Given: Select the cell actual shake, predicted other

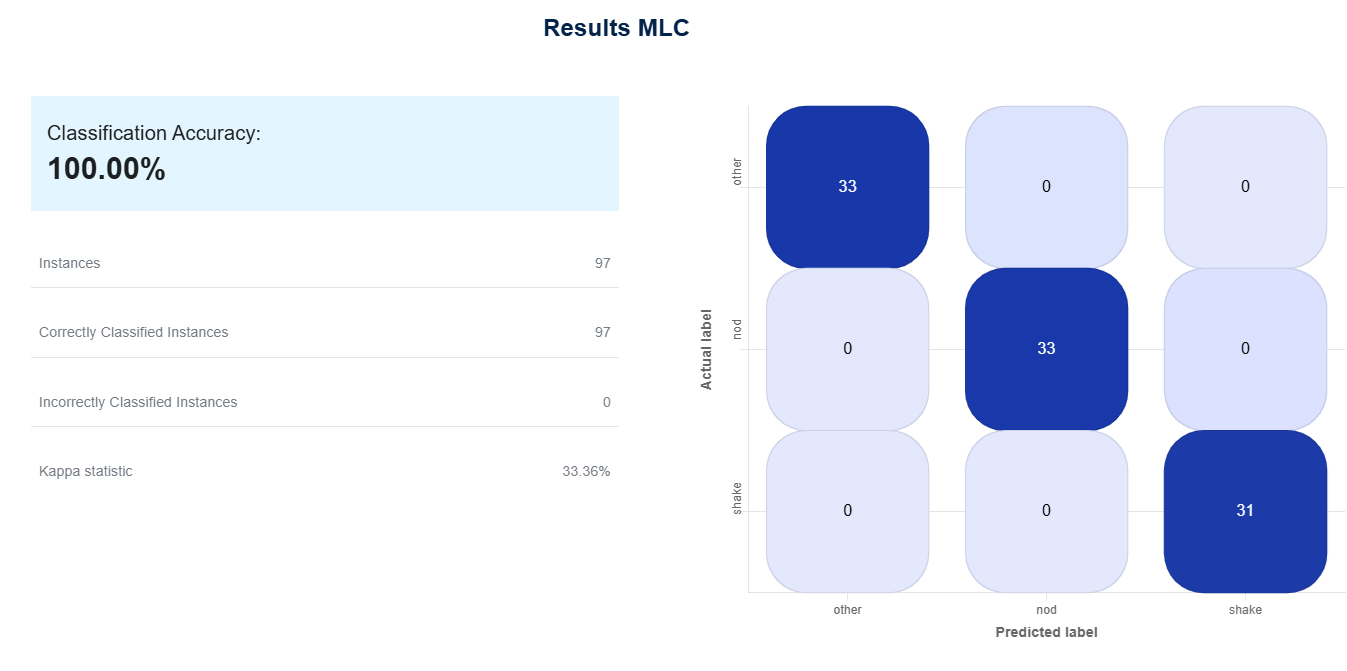Looking at the screenshot, I should (x=847, y=511).
